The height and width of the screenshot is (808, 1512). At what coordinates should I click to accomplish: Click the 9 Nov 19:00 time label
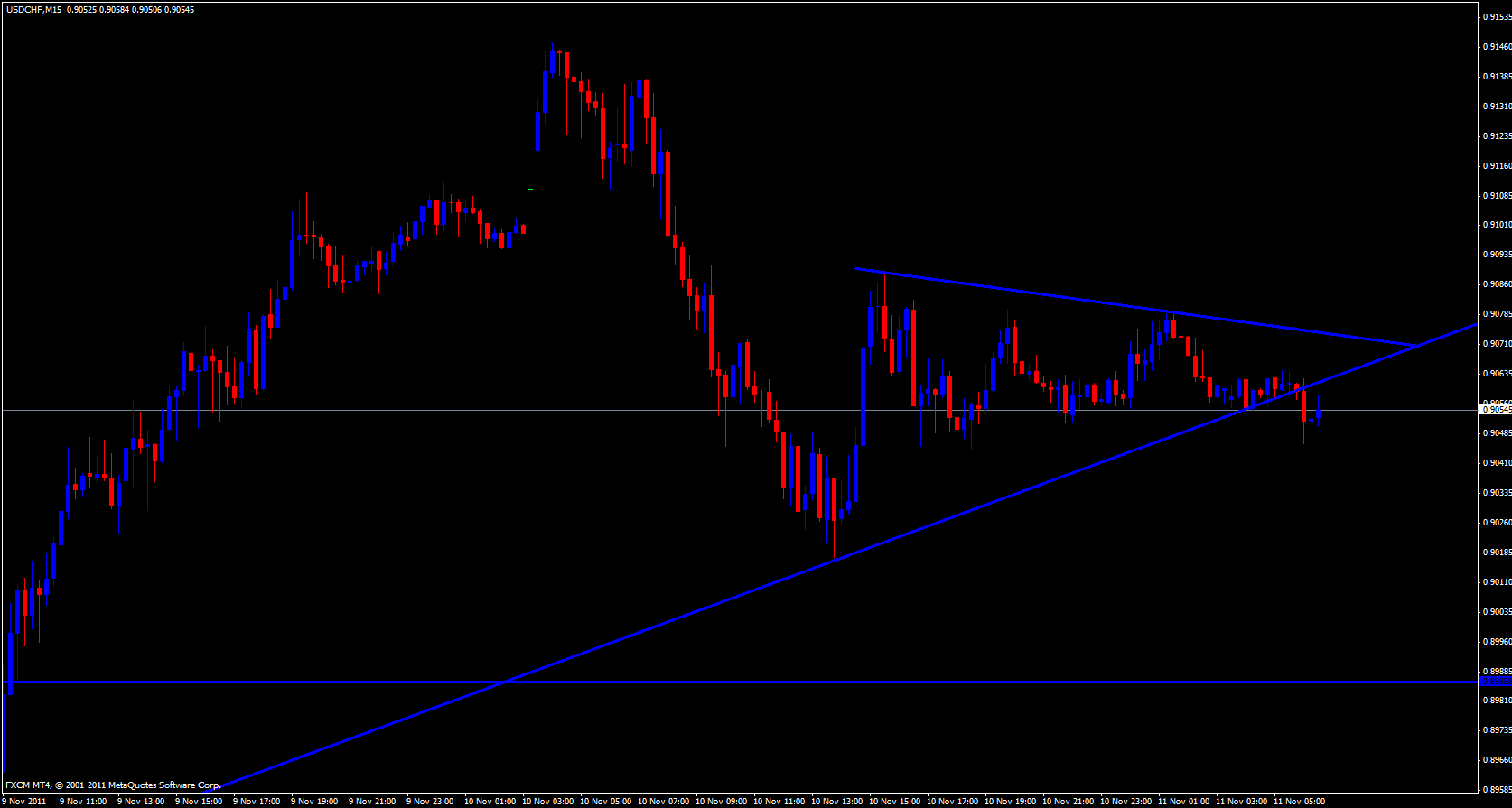pos(316,801)
